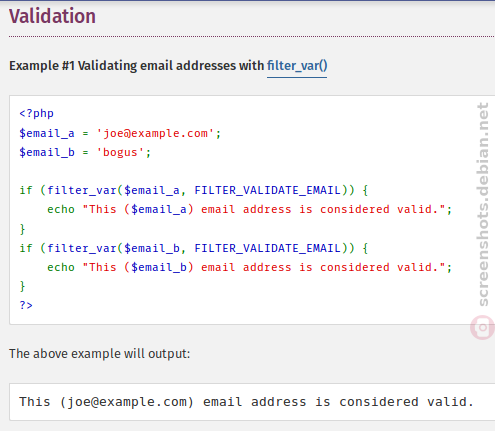Open the filter_var() function link
This screenshot has height=431, width=495.
click(x=297, y=66)
